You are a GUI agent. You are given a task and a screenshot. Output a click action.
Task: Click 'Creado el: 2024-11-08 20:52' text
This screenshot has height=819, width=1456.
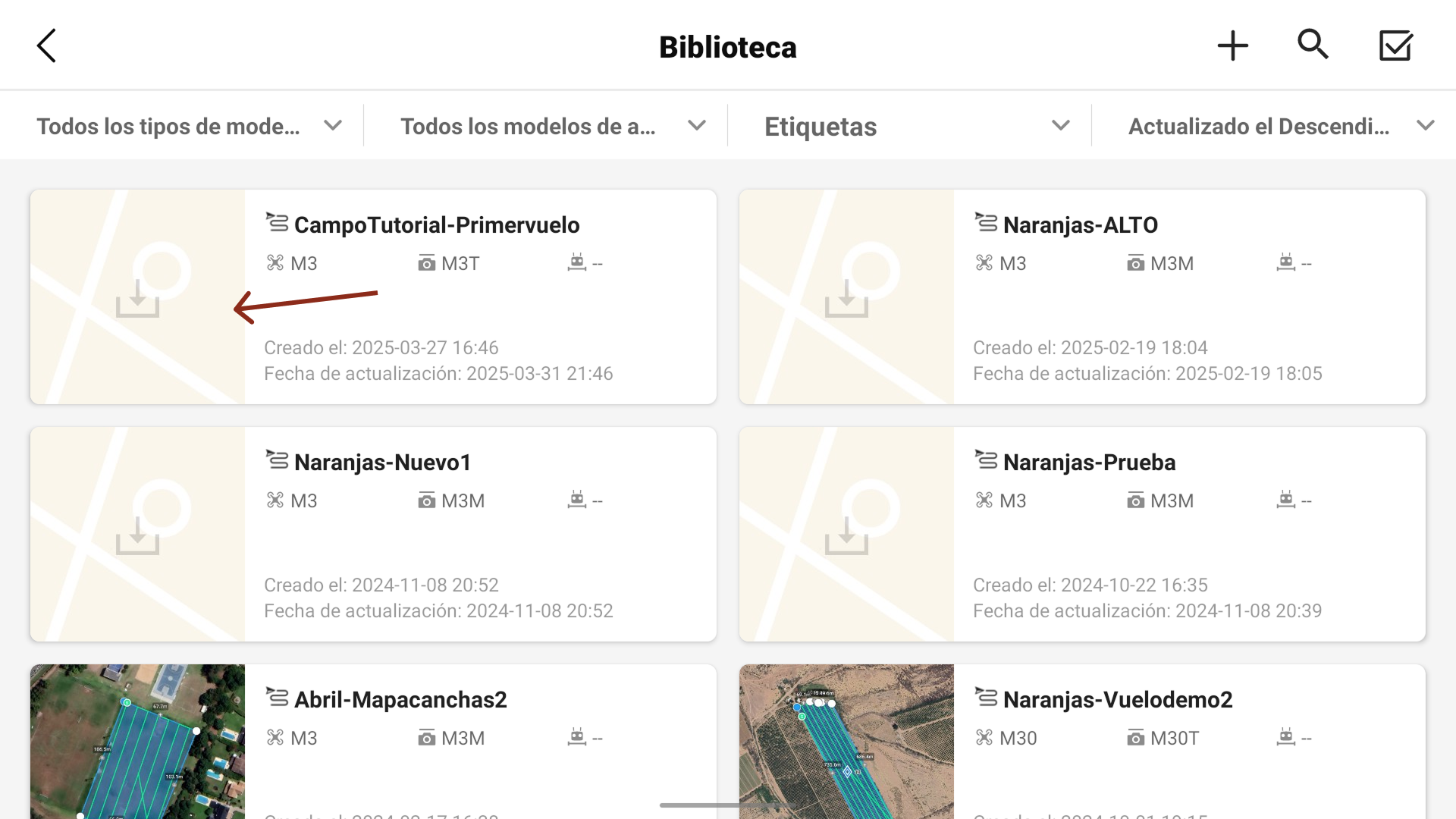pyautogui.click(x=381, y=585)
